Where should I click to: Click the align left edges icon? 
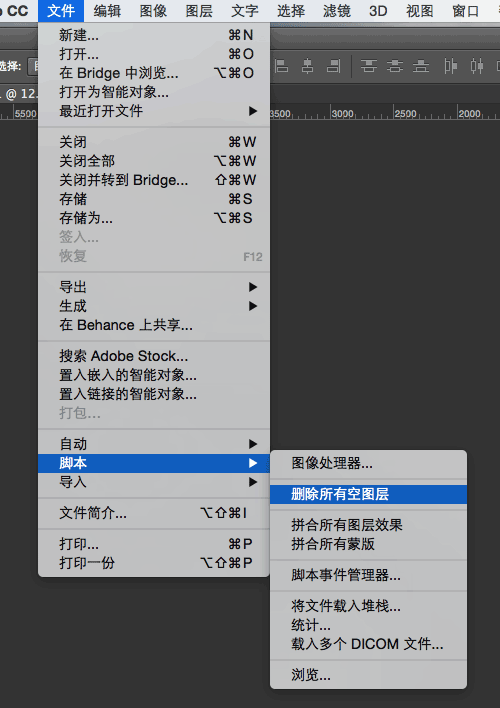tap(281, 66)
